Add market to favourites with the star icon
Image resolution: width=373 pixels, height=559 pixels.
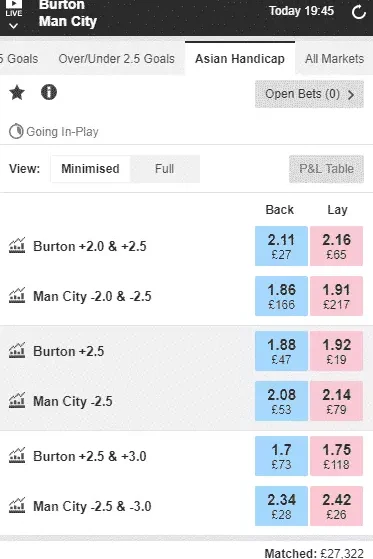[17, 92]
